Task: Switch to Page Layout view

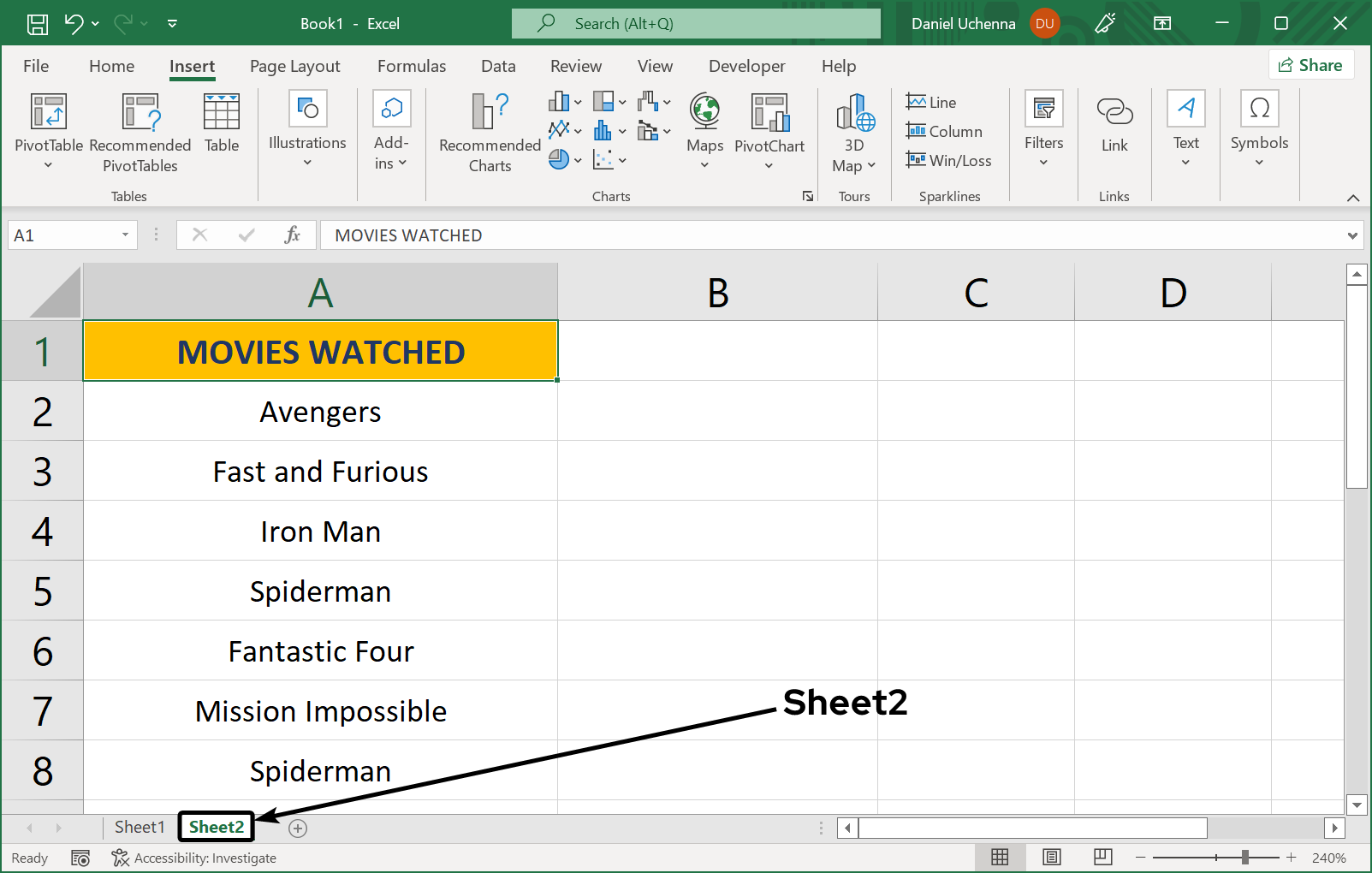Action: pyautogui.click(x=1052, y=857)
